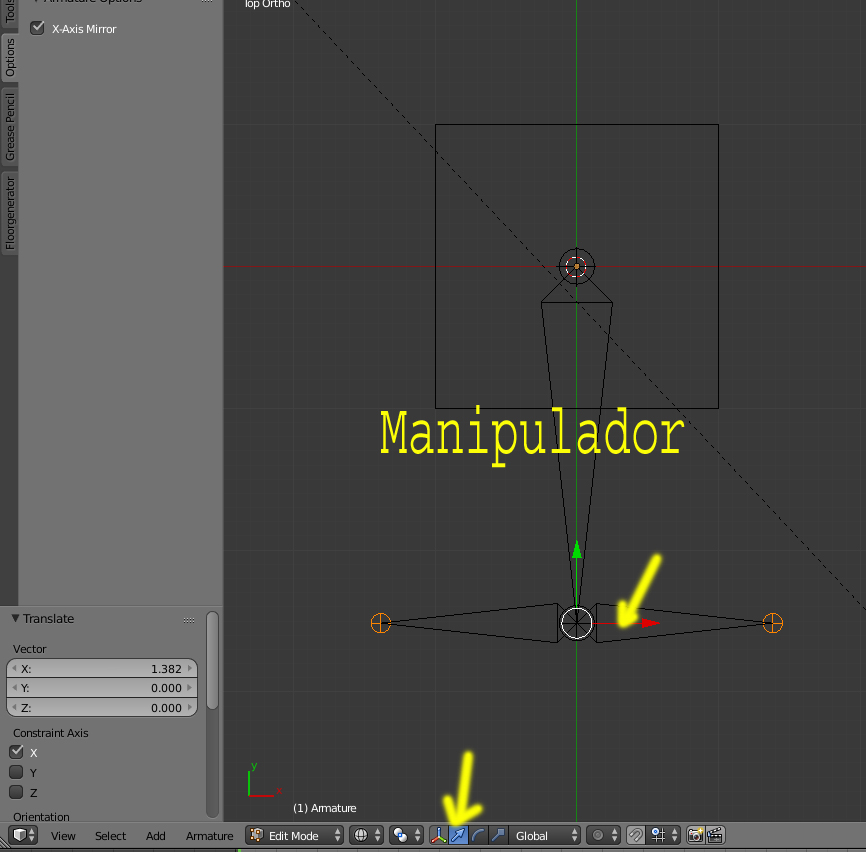
Task: Click the red X-axis manipulator arrow
Action: [651, 623]
